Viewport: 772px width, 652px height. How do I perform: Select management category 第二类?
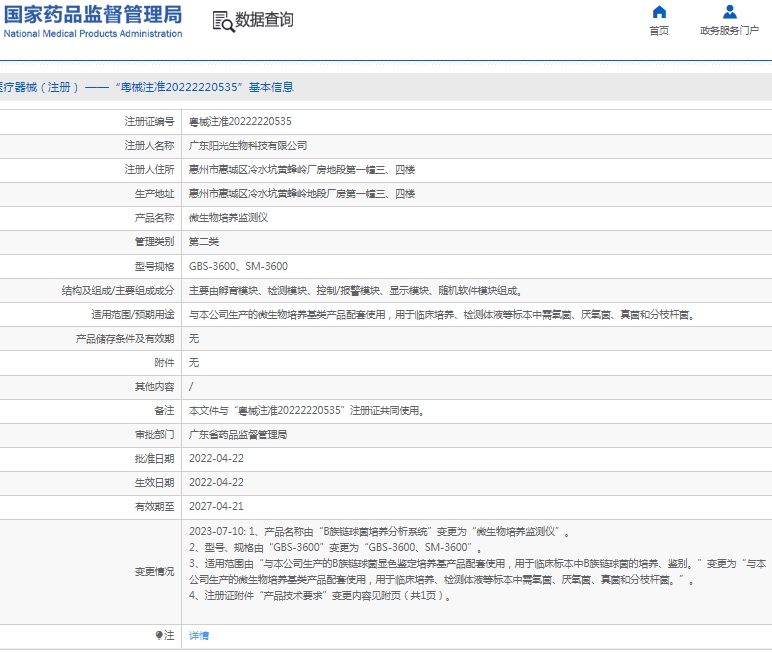tap(204, 242)
